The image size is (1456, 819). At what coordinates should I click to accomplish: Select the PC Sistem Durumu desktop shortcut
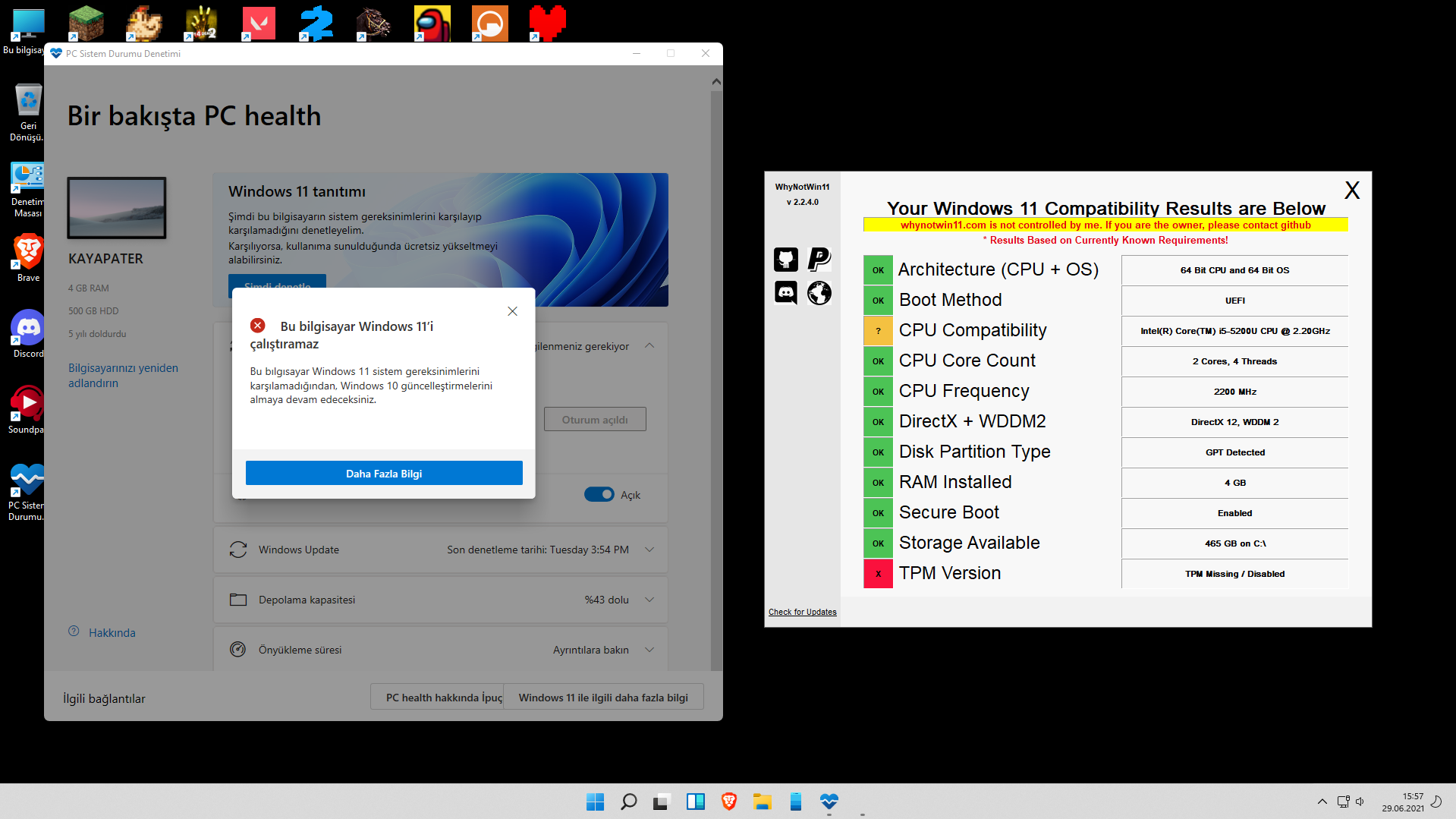point(27,492)
